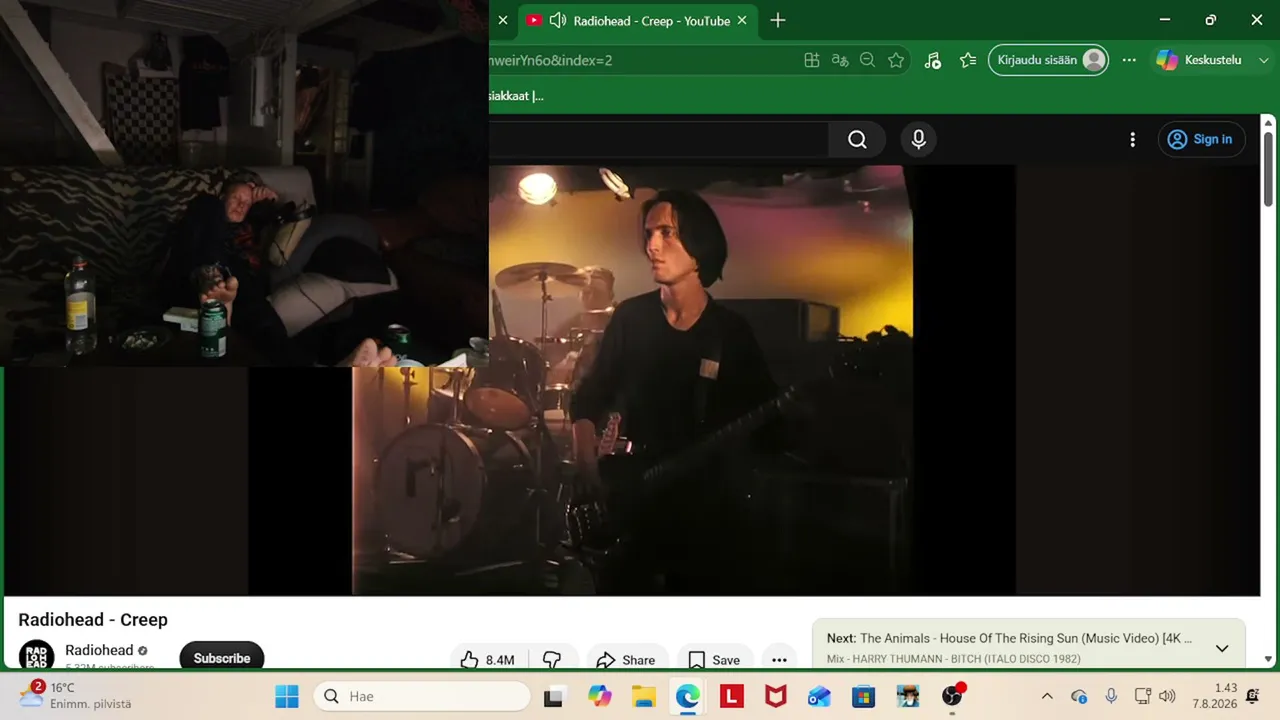Open Edge settings and more menu
The image size is (1280, 720).
tap(1129, 60)
